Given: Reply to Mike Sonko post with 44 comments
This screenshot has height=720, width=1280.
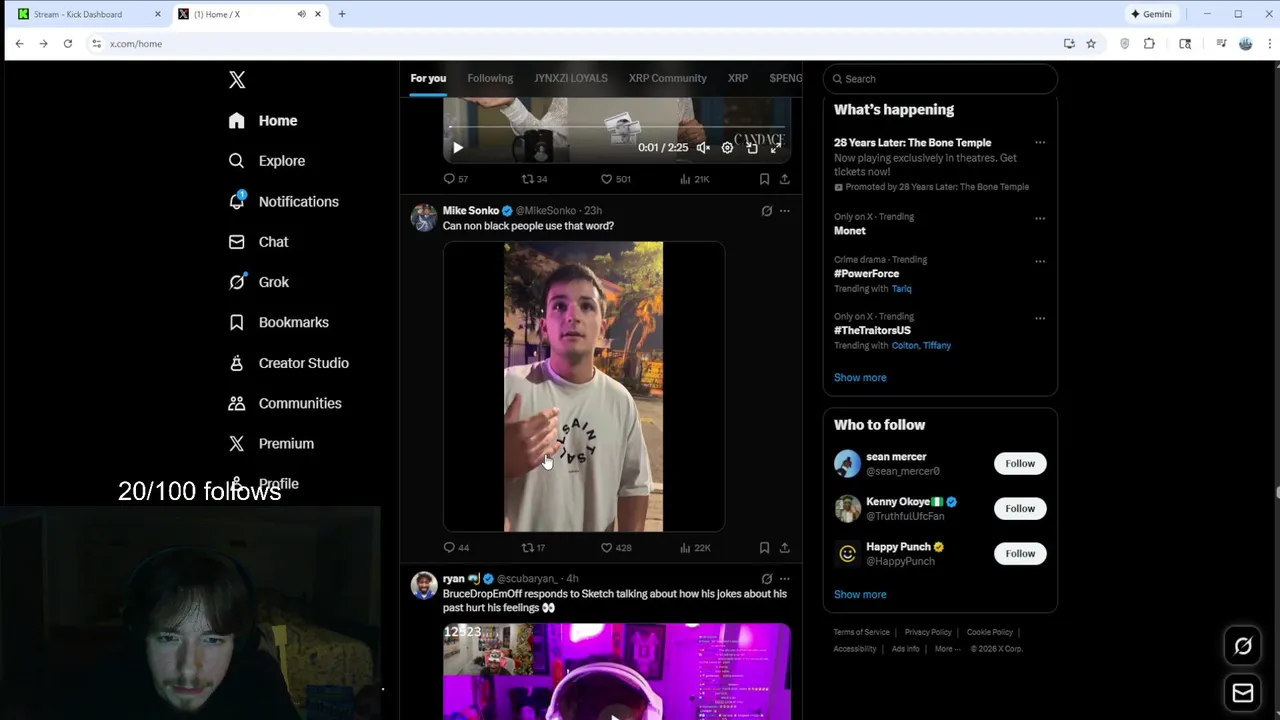Looking at the screenshot, I should click(x=456, y=547).
